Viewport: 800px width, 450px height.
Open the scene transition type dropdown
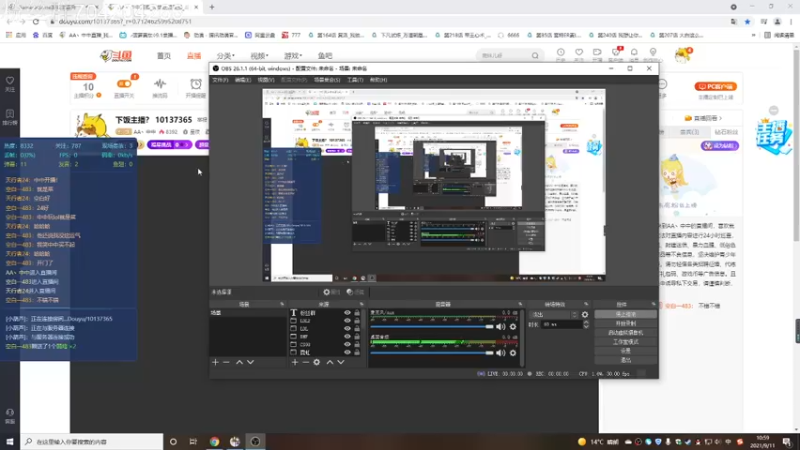[x=554, y=315]
